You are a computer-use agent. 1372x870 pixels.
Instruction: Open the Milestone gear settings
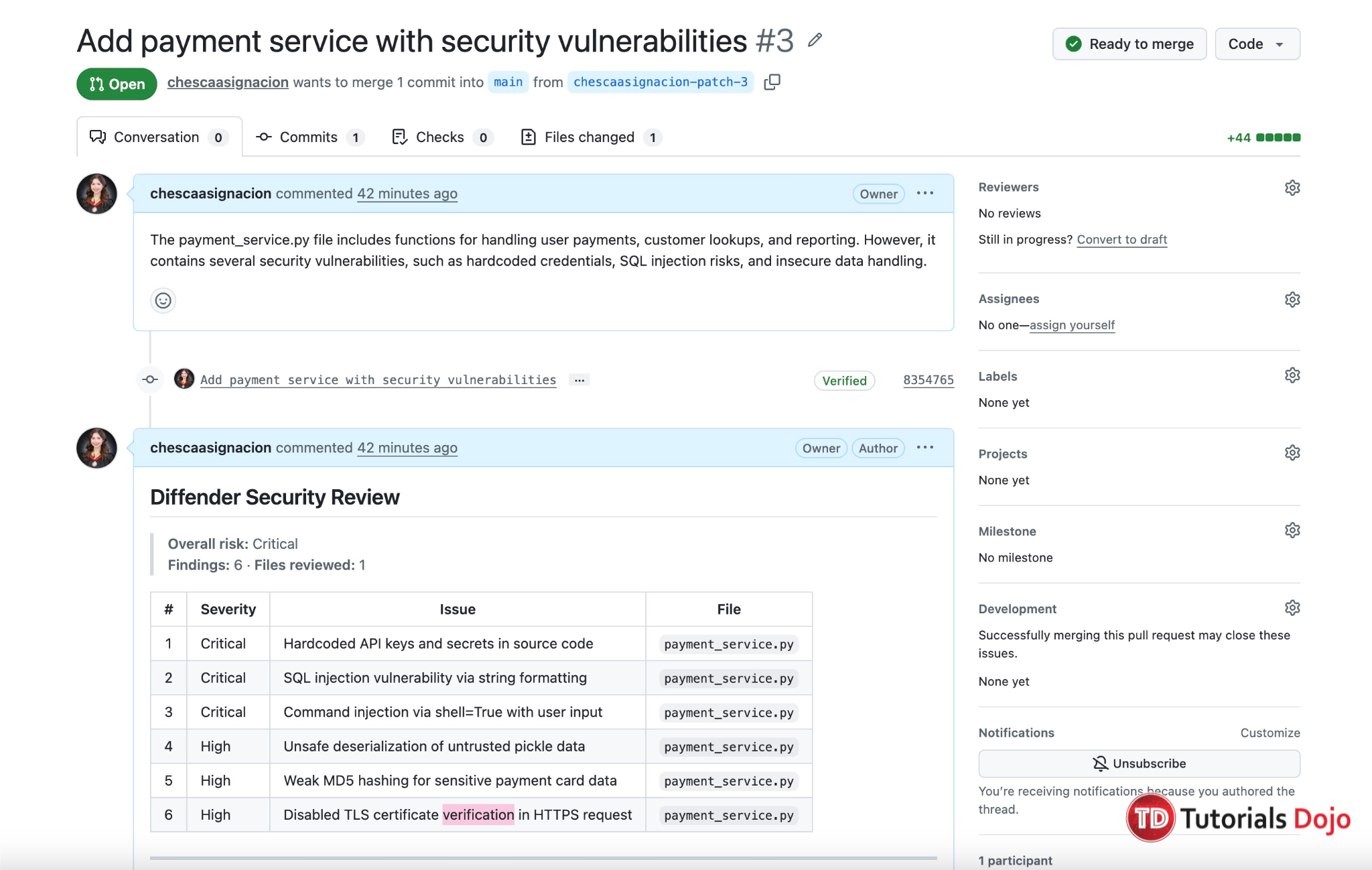point(1292,531)
